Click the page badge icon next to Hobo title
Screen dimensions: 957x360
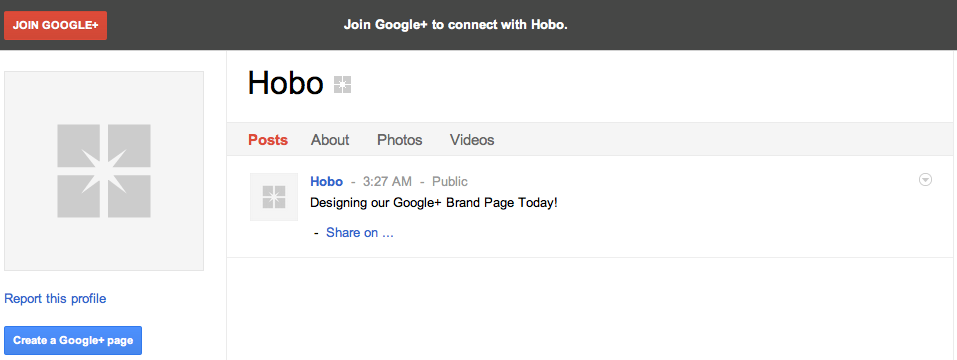(x=342, y=85)
